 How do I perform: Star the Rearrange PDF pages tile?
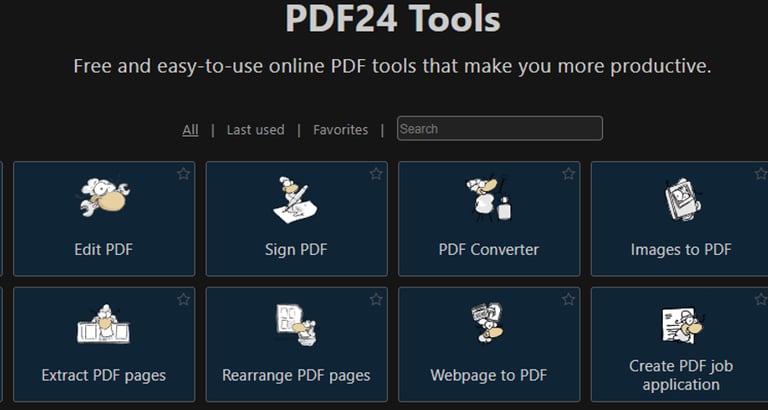(376, 299)
